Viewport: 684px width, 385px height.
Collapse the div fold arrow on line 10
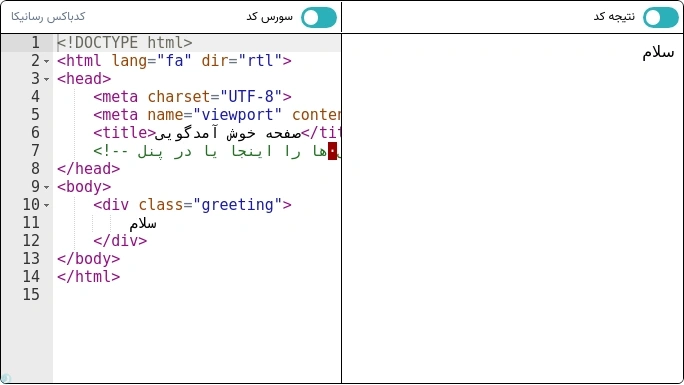tap(47, 205)
